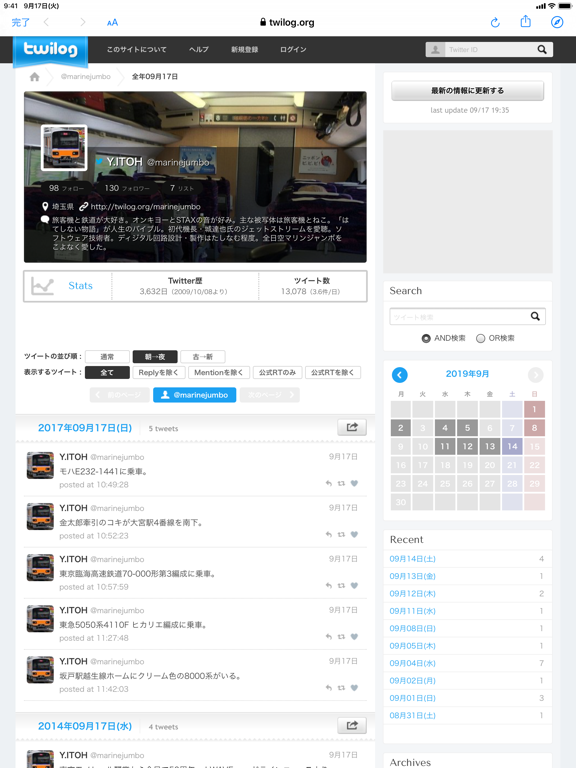Open recent entry 08月31日(土)
This screenshot has height=768, width=576.
tap(412, 715)
